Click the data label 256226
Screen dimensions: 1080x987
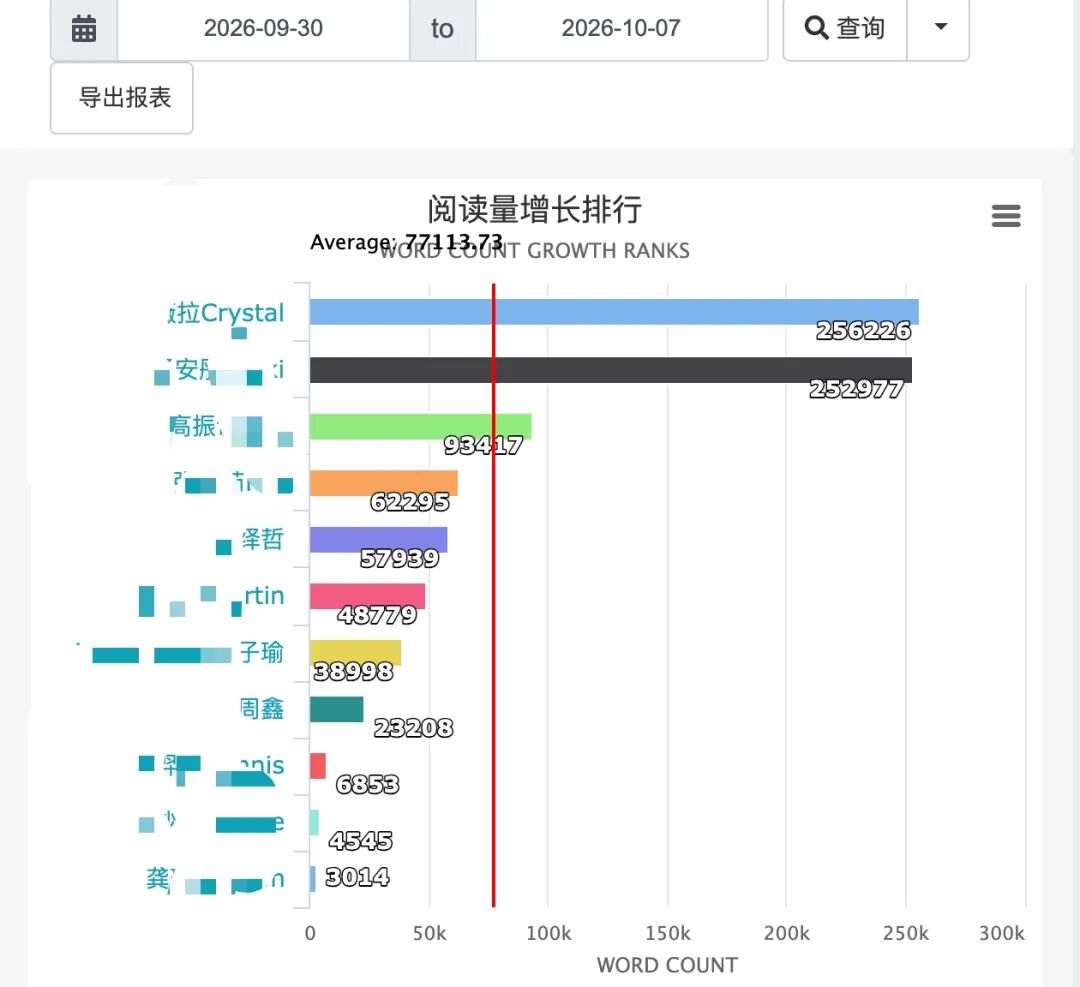pyautogui.click(x=864, y=331)
